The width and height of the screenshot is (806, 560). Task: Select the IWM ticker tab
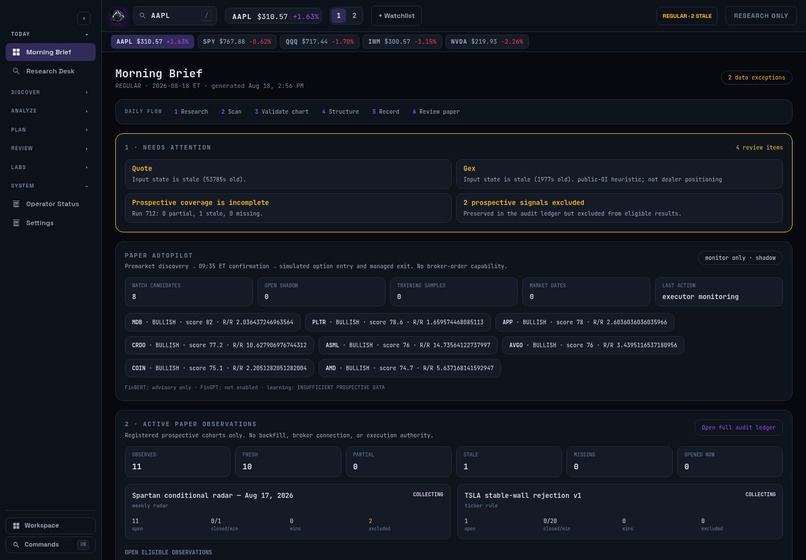tap(402, 42)
